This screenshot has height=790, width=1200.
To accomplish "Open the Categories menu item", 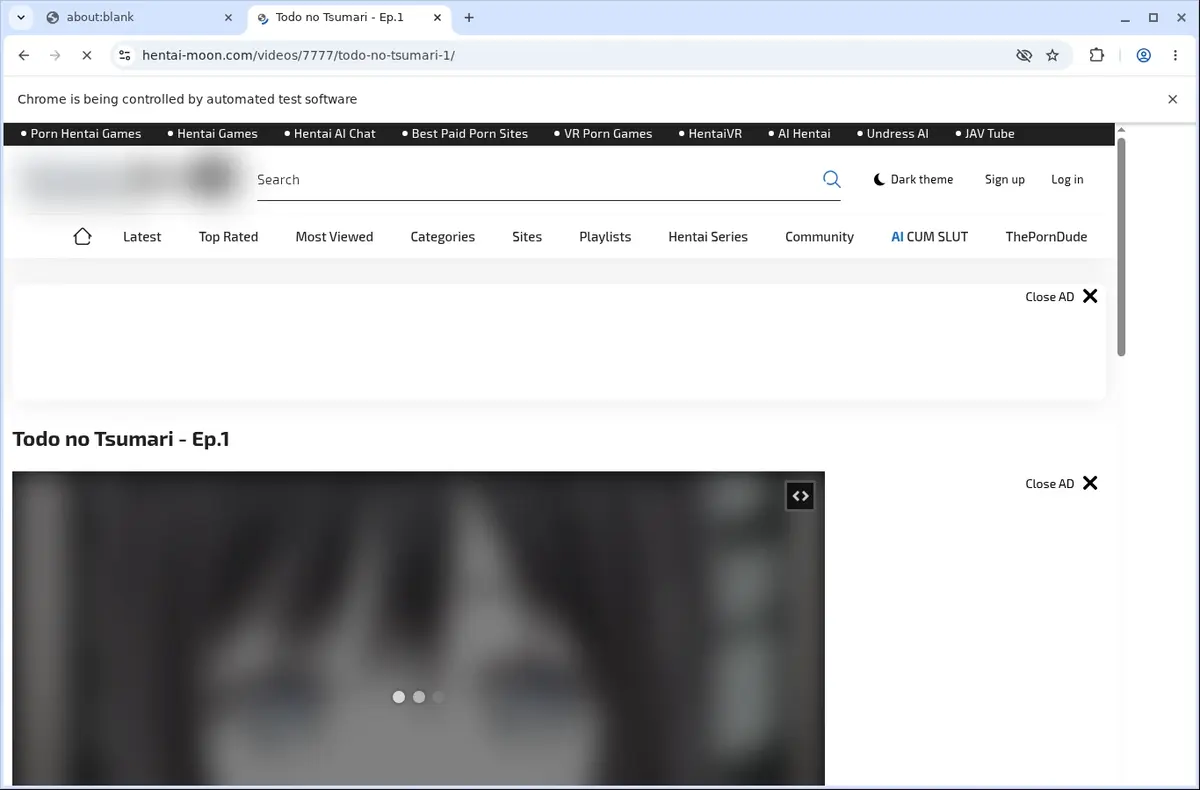I will (x=442, y=237).
